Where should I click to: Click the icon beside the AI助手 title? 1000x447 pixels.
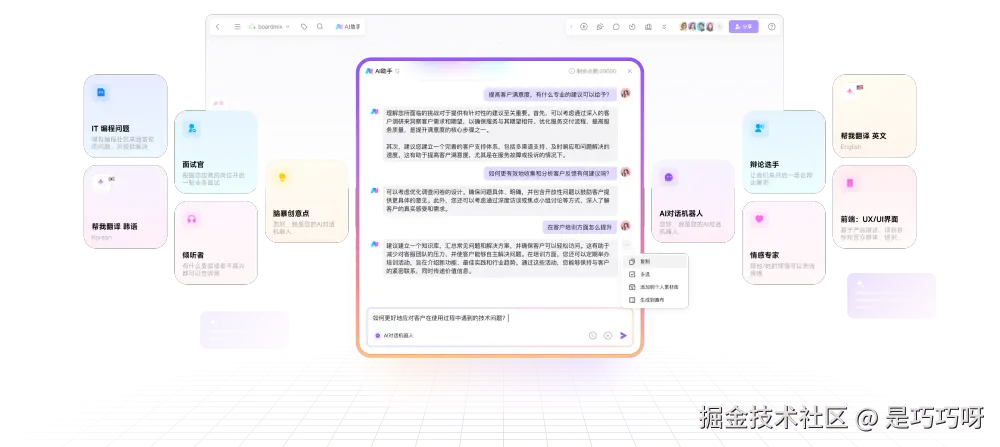click(x=397, y=71)
